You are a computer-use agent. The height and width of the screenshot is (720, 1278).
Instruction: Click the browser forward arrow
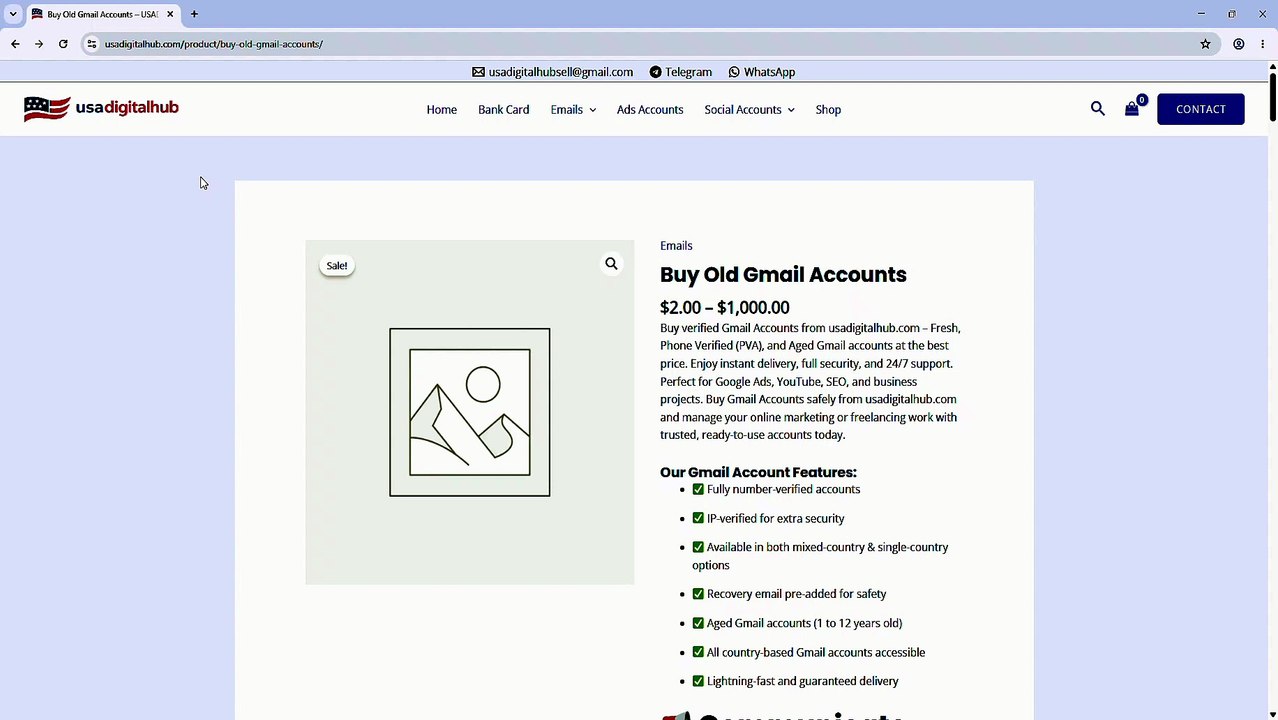coord(39,44)
